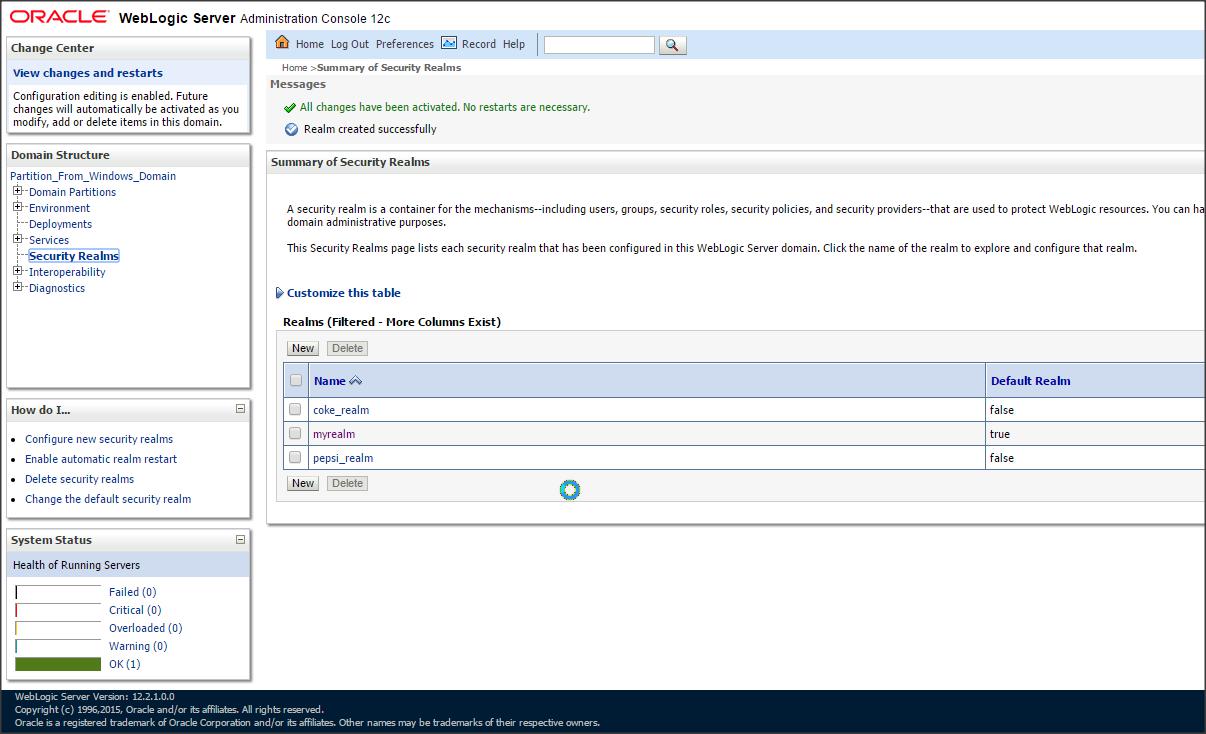Click the Home house icon in toolbar

[282, 43]
